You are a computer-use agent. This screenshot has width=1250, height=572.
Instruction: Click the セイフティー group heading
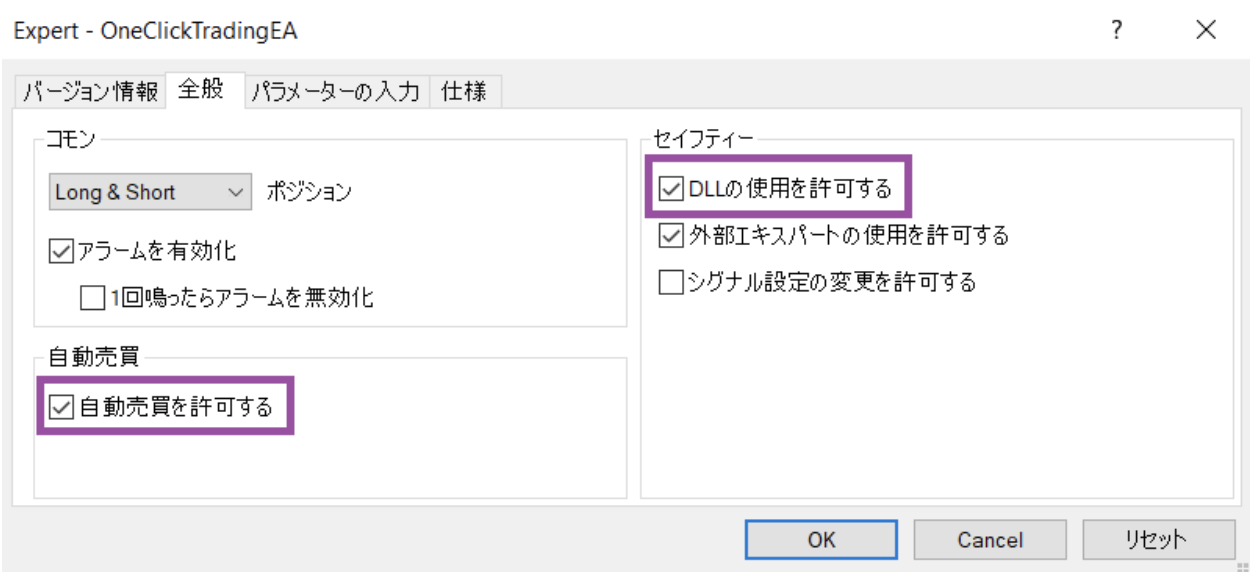702,137
